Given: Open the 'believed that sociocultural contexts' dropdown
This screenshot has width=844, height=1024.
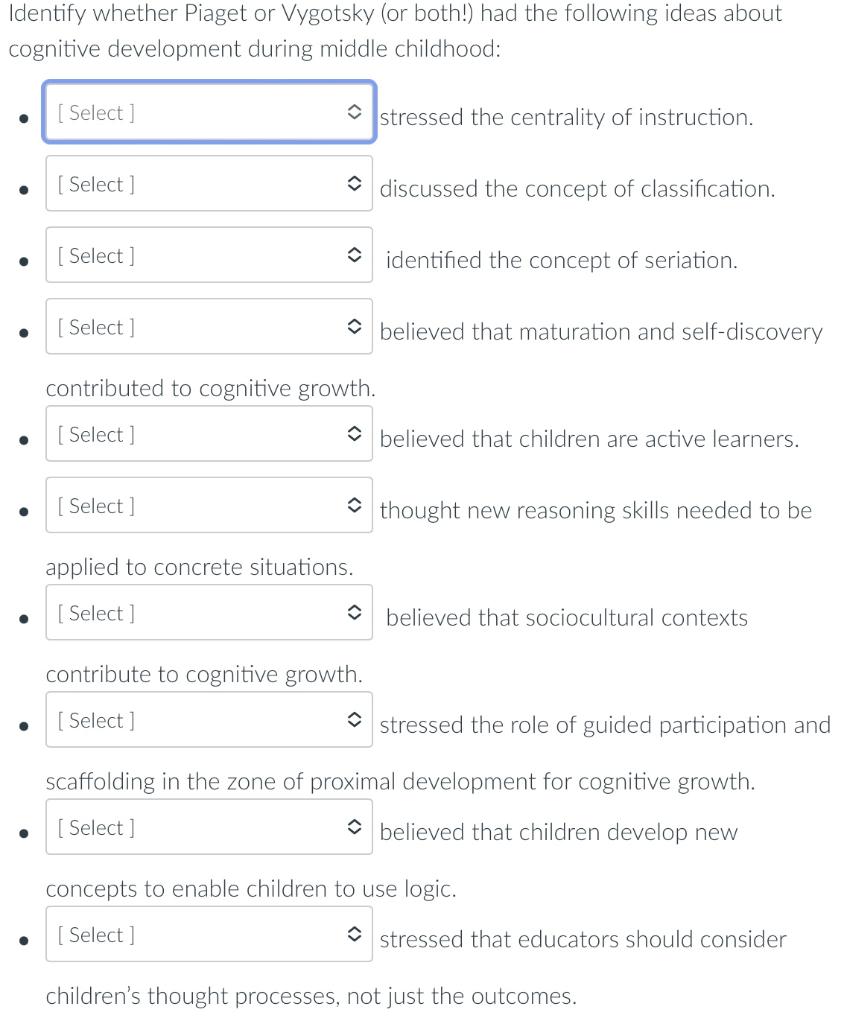Looking at the screenshot, I should [208, 613].
